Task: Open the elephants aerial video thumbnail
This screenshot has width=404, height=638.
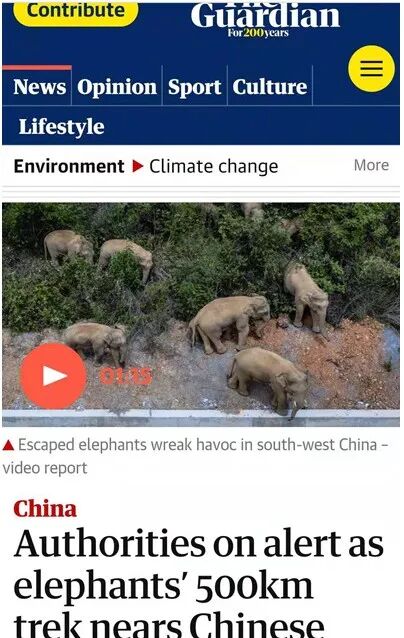Action: [201, 315]
